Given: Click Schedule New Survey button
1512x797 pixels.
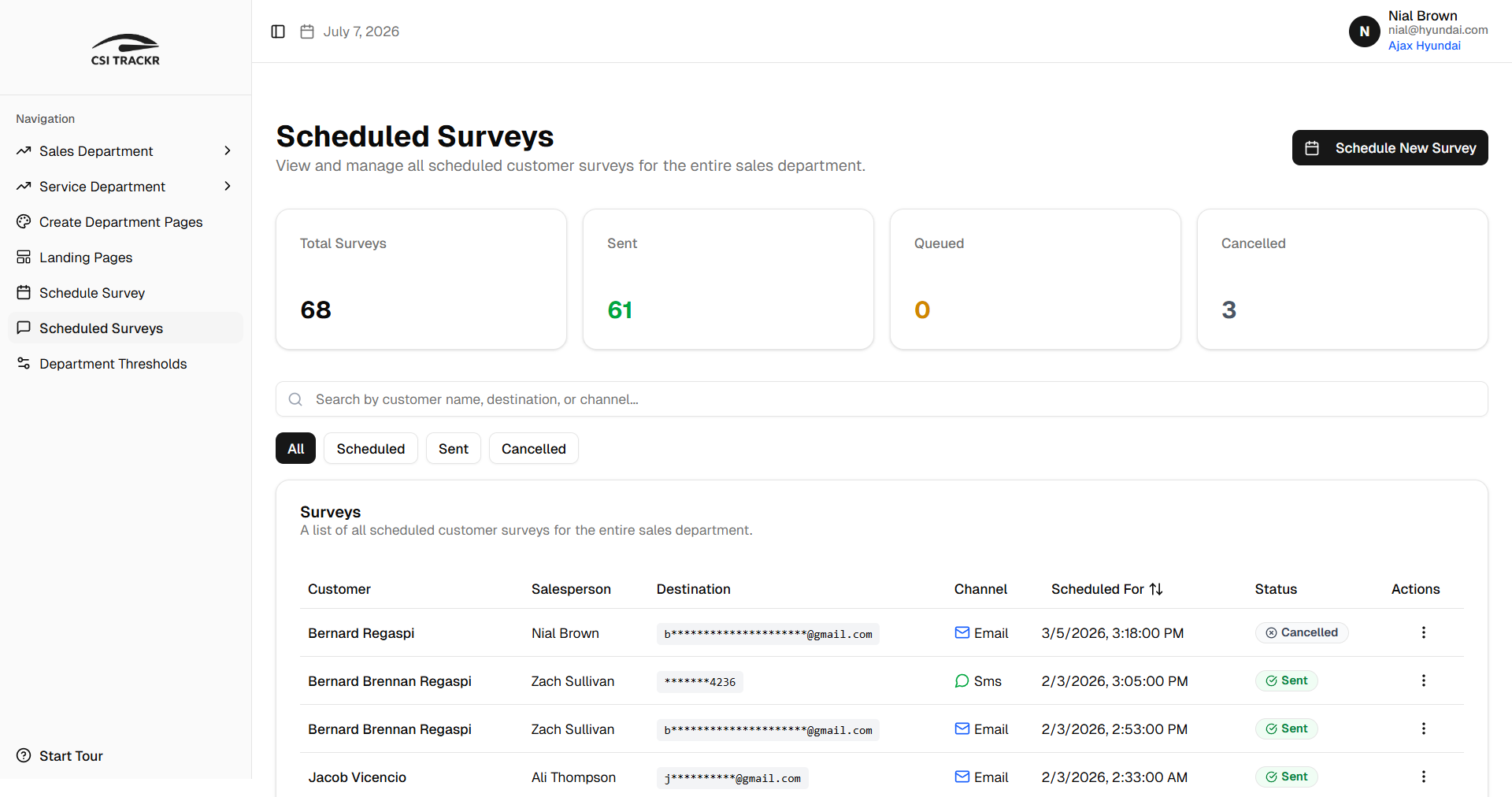Looking at the screenshot, I should tap(1390, 147).
